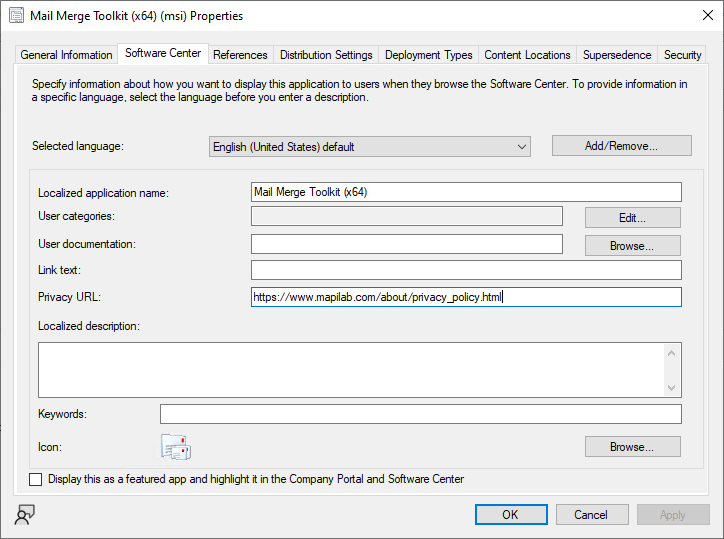Browse for User documentation file
Viewport: 724px width, 539px height.
click(x=633, y=246)
